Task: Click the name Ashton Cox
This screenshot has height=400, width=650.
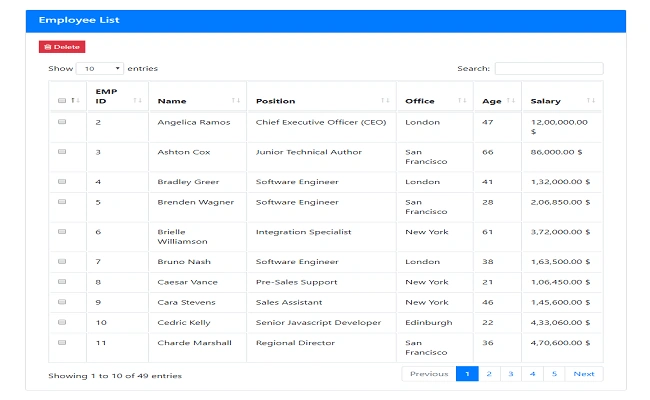Action: (x=184, y=152)
